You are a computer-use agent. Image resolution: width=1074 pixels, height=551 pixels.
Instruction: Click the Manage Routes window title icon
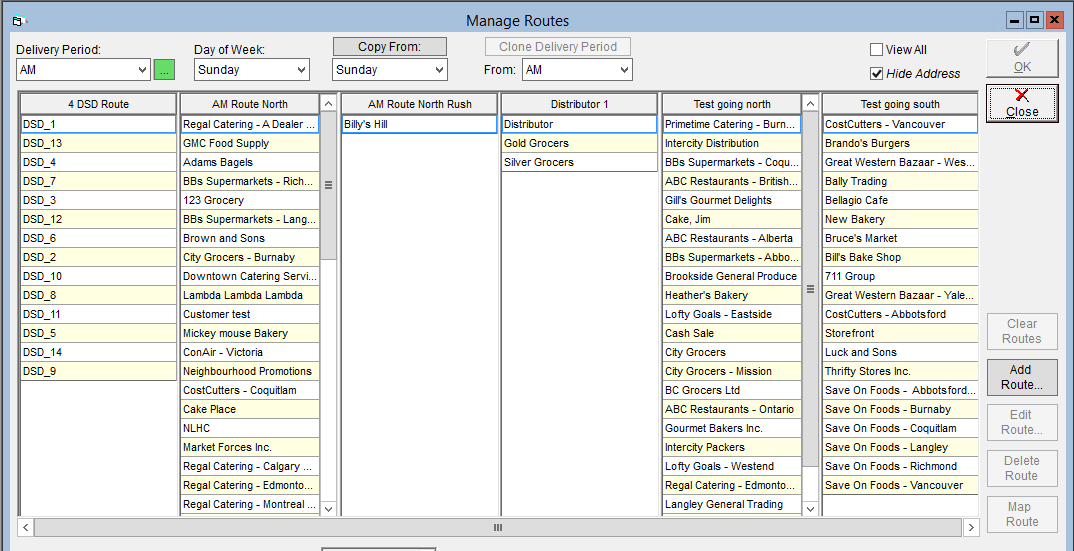point(18,21)
